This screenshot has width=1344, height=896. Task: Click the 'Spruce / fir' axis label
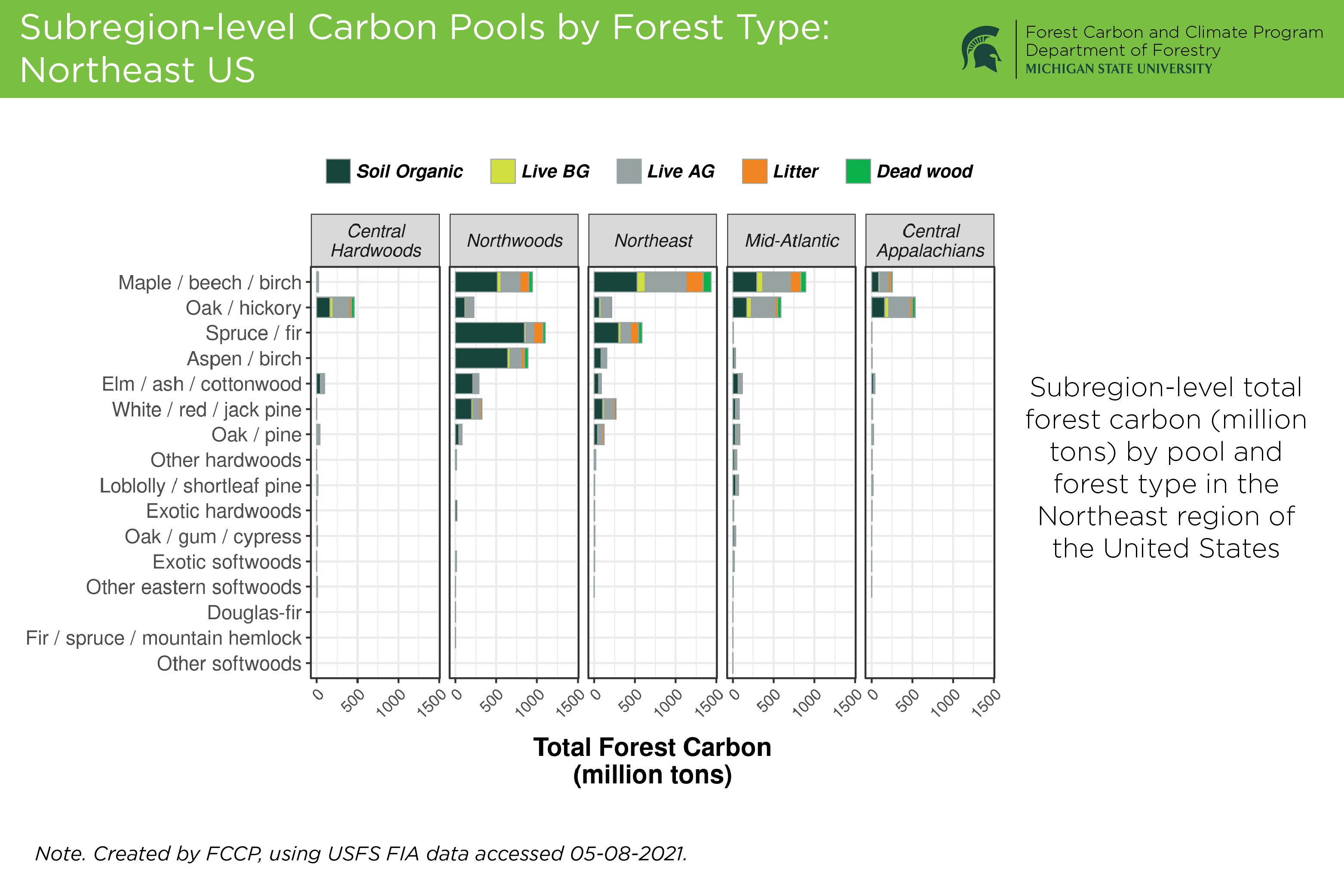click(253, 333)
